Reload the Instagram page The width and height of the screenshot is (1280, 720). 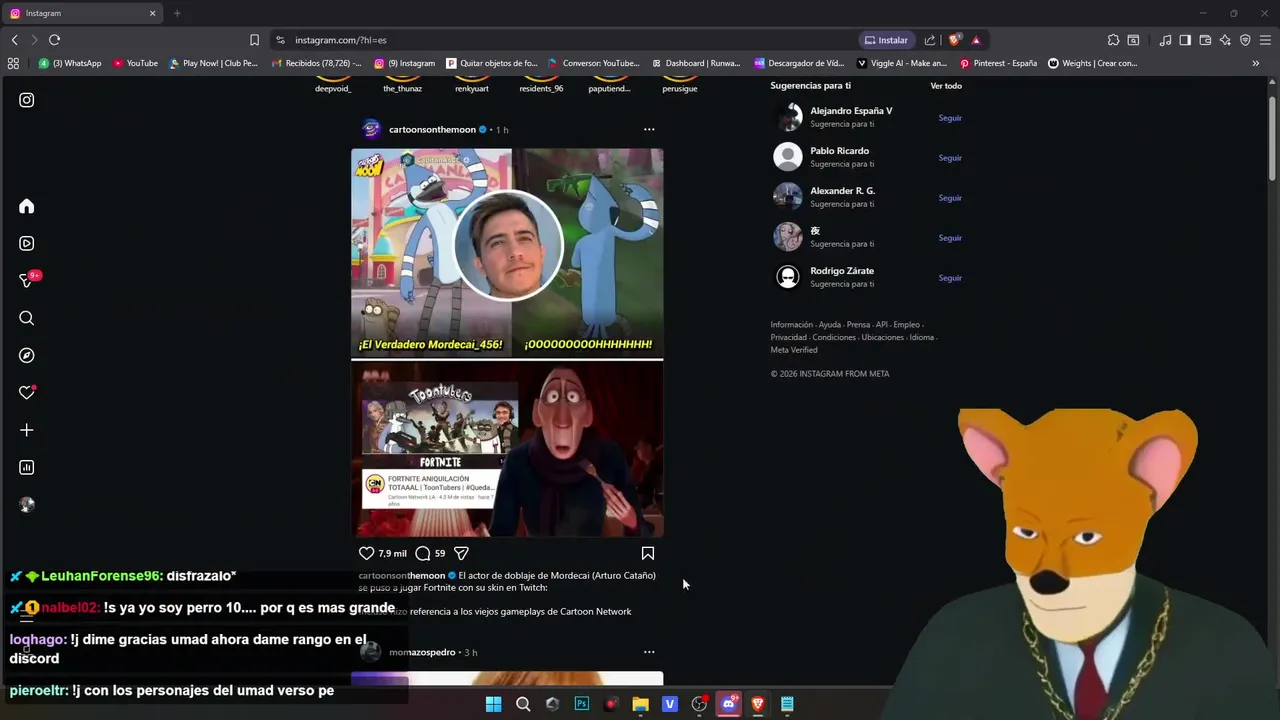[54, 40]
